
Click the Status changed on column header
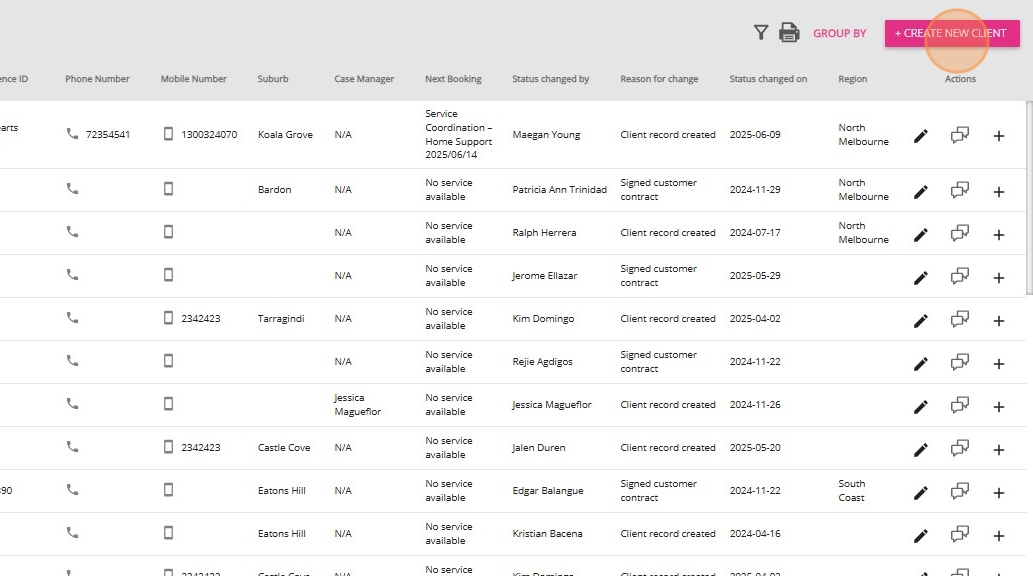pos(768,78)
